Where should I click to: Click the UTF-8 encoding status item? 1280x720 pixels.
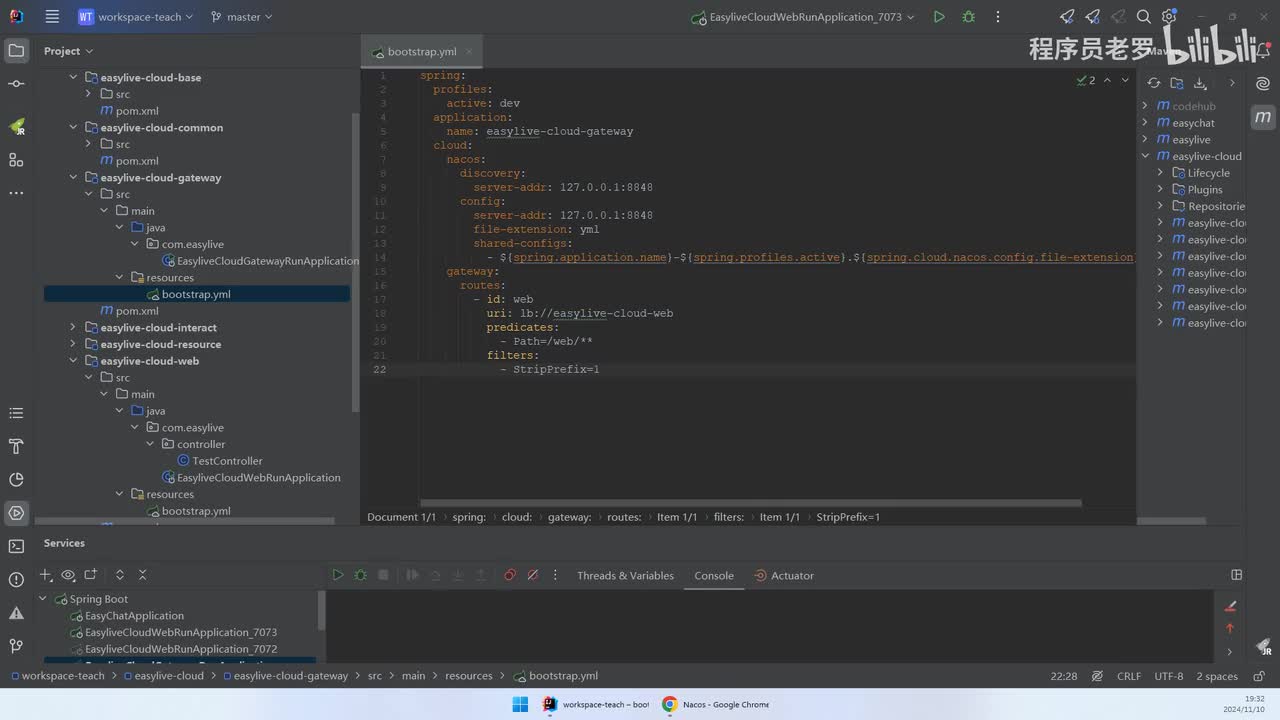[x=1168, y=676]
